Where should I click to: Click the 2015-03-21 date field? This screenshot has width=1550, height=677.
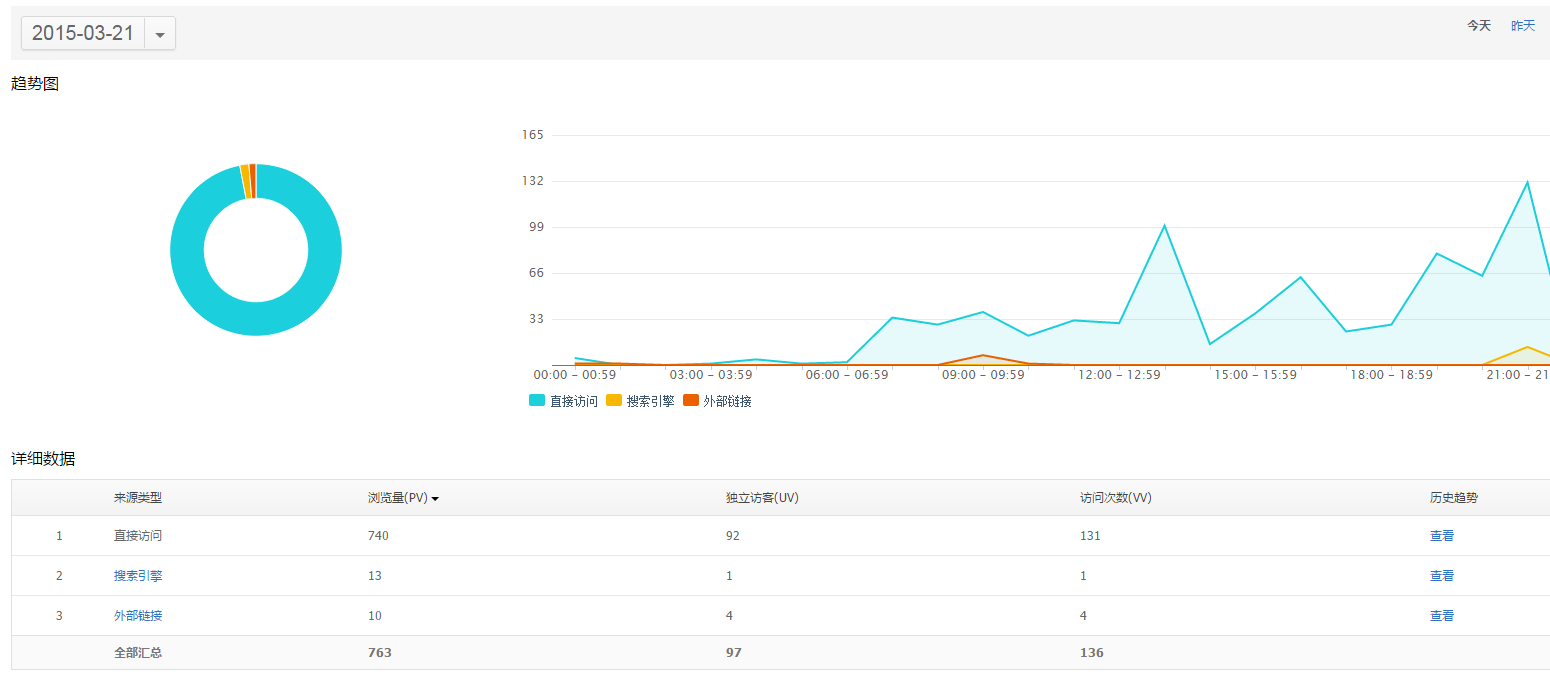coord(83,33)
